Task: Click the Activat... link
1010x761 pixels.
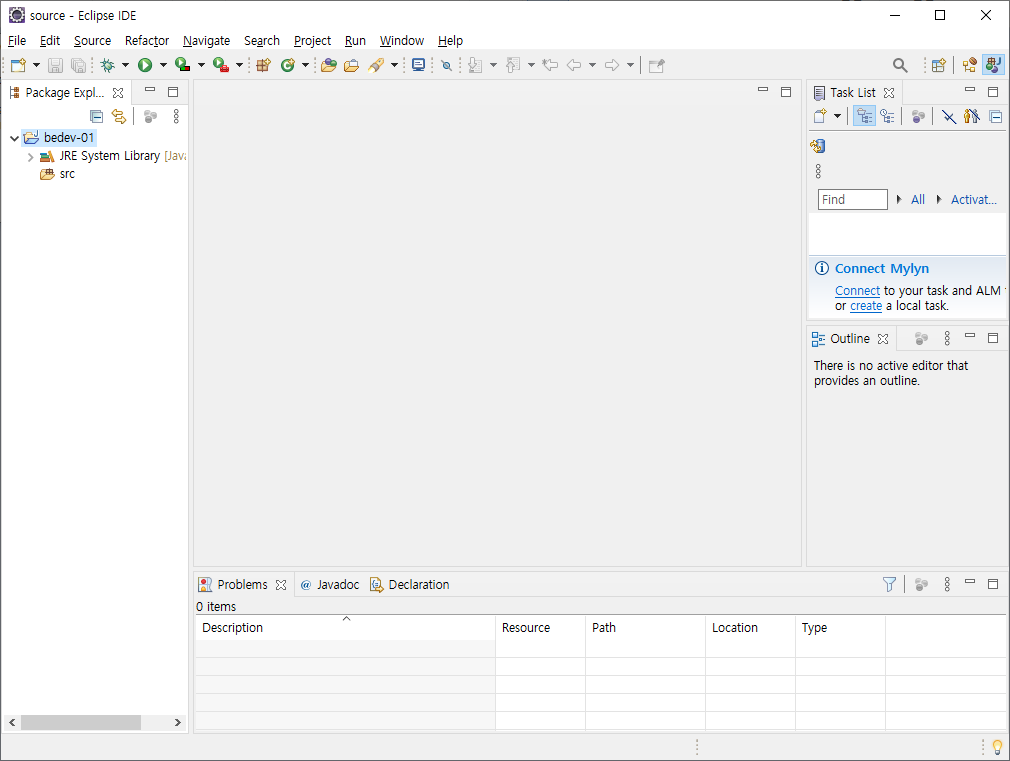Action: [x=973, y=200]
